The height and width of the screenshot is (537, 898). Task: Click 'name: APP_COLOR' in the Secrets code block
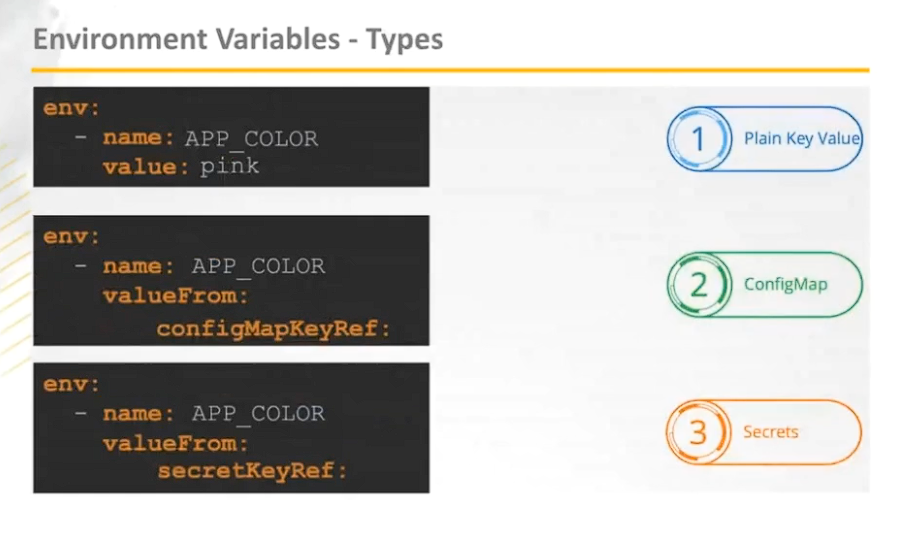[x=213, y=413]
